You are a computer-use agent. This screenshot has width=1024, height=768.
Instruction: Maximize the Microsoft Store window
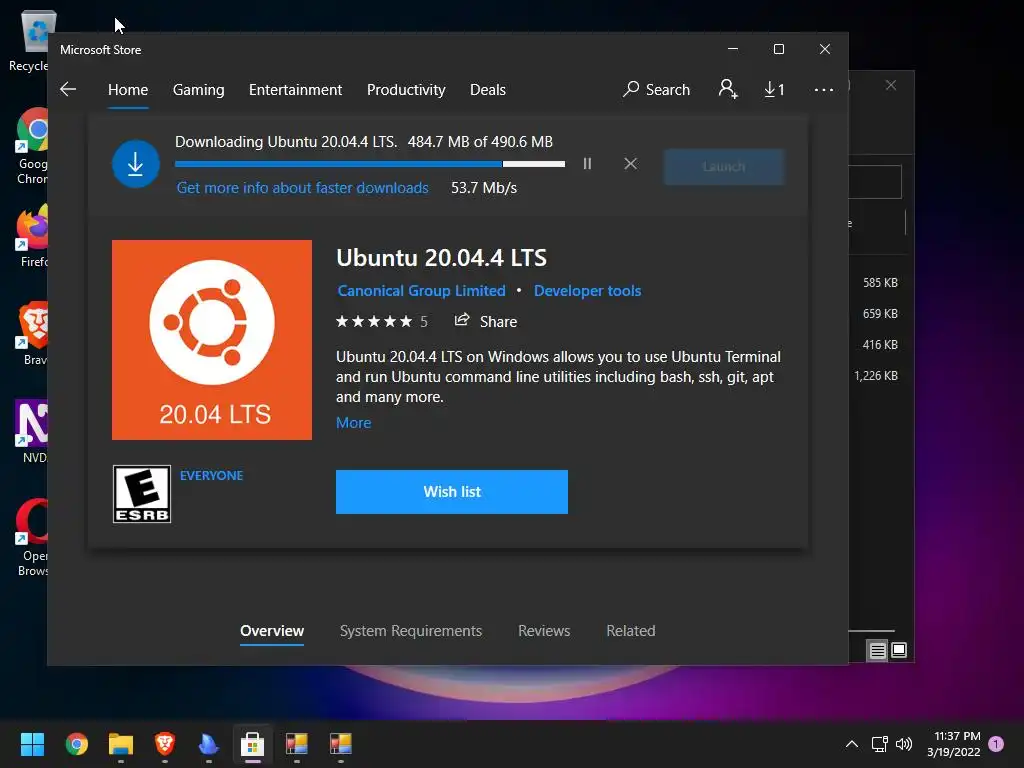pos(778,50)
